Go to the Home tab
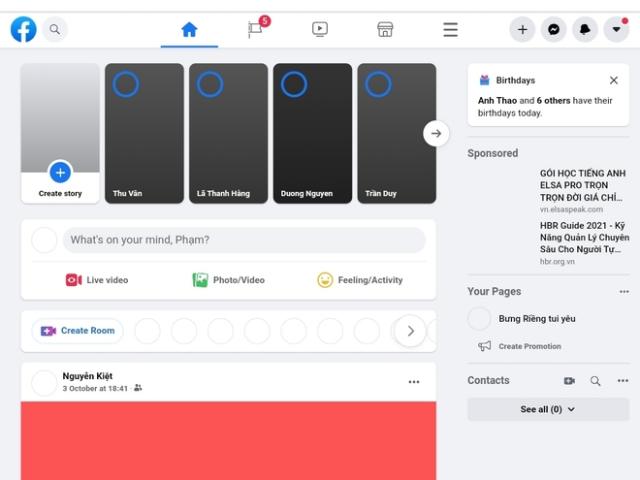The width and height of the screenshot is (640, 480). 189,29
